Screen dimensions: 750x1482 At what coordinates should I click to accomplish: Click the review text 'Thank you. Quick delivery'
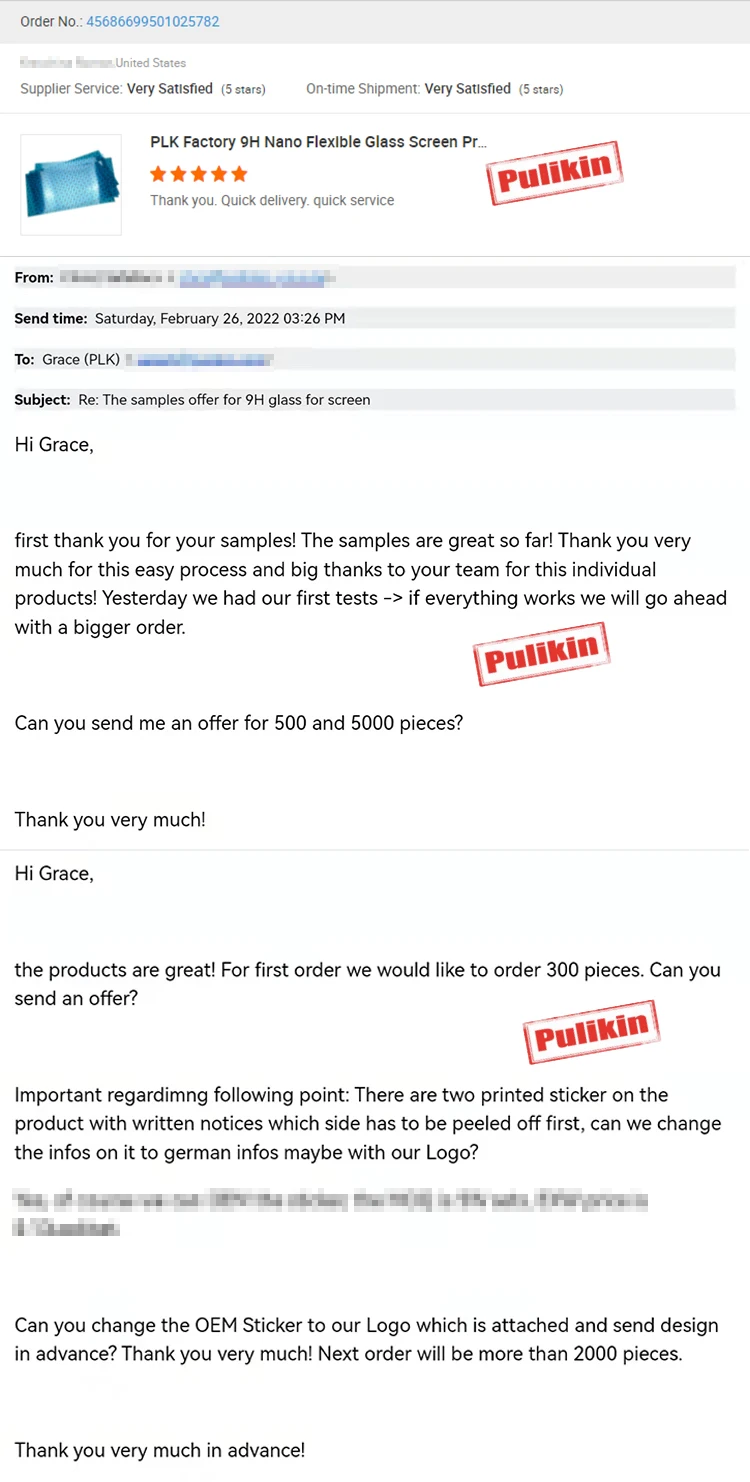(x=272, y=200)
